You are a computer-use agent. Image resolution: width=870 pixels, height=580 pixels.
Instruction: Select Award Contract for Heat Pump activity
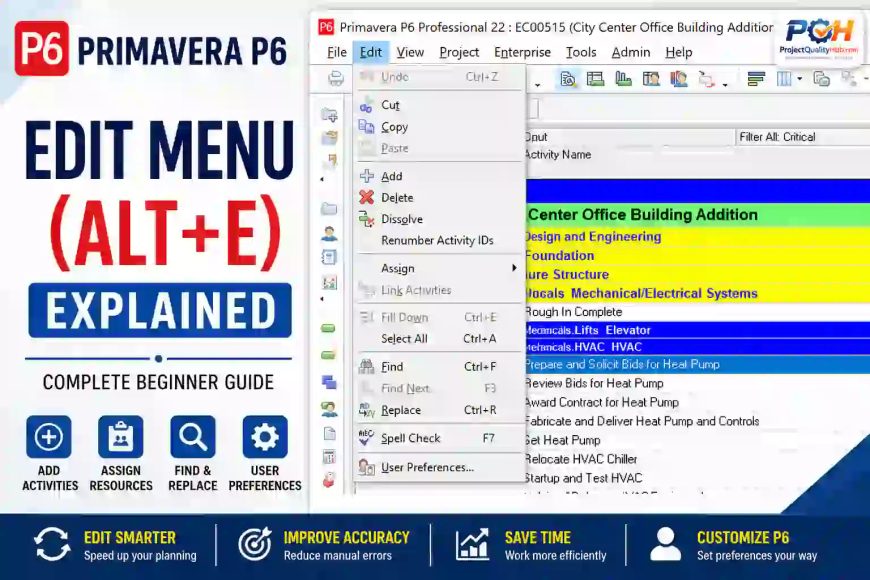(x=697, y=402)
